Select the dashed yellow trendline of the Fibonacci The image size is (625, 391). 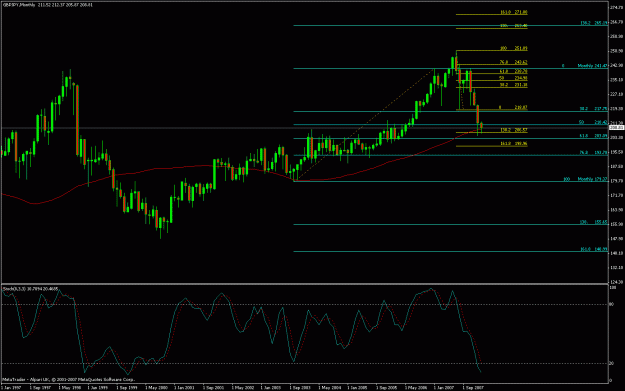click(x=365, y=125)
